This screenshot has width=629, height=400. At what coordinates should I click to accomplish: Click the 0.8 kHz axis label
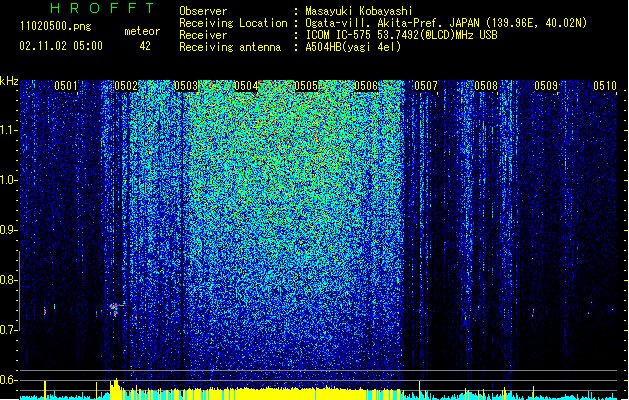pyautogui.click(x=8, y=280)
